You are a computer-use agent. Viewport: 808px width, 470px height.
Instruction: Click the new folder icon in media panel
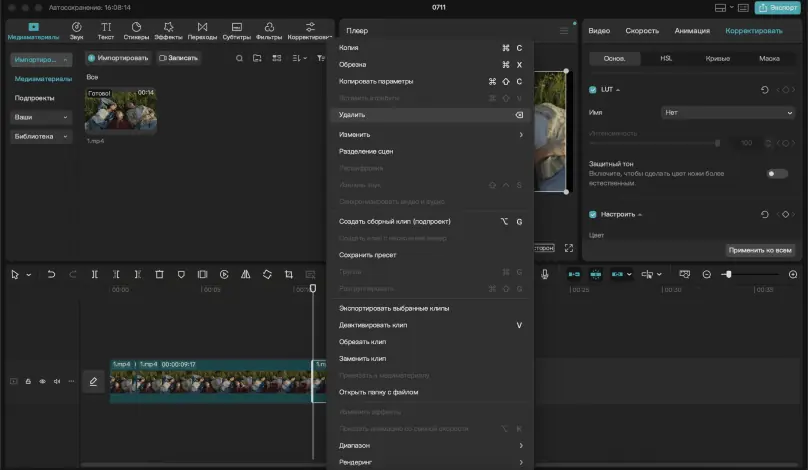pyautogui.click(x=257, y=58)
